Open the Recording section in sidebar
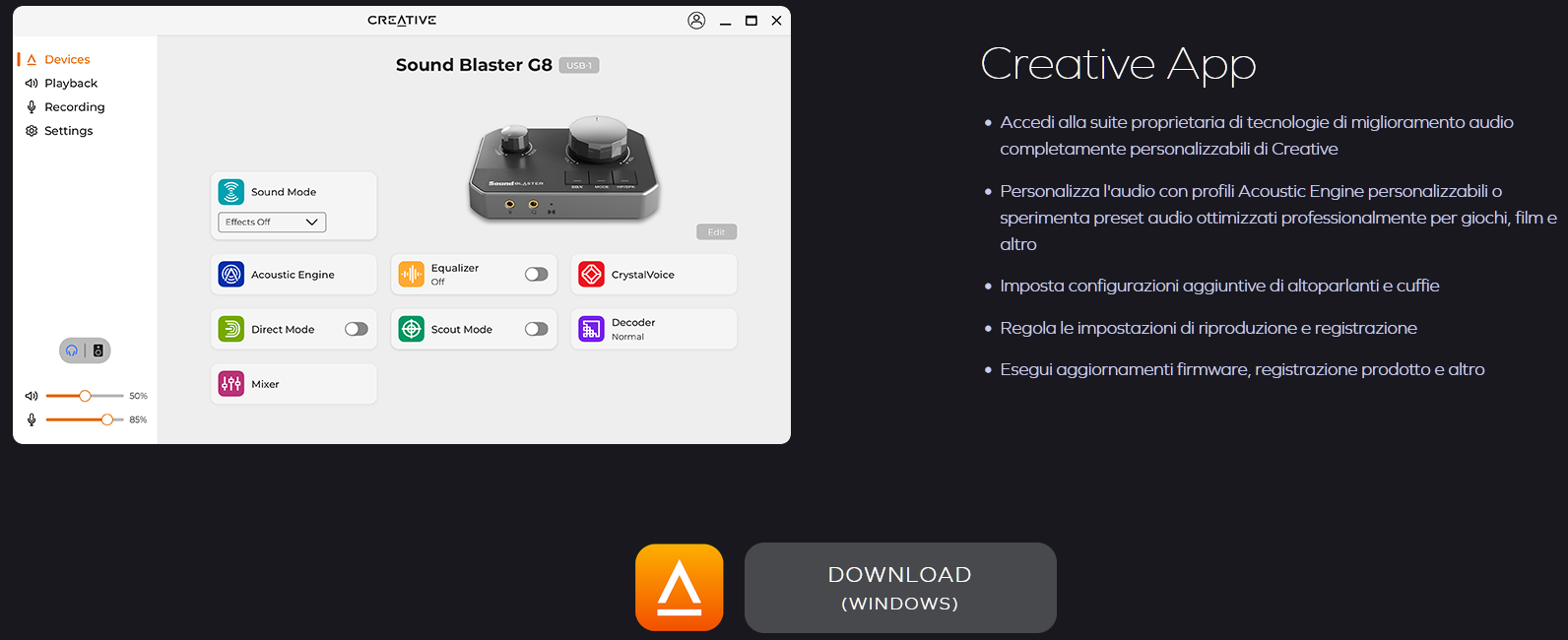The width and height of the screenshot is (1568, 640). tap(74, 106)
